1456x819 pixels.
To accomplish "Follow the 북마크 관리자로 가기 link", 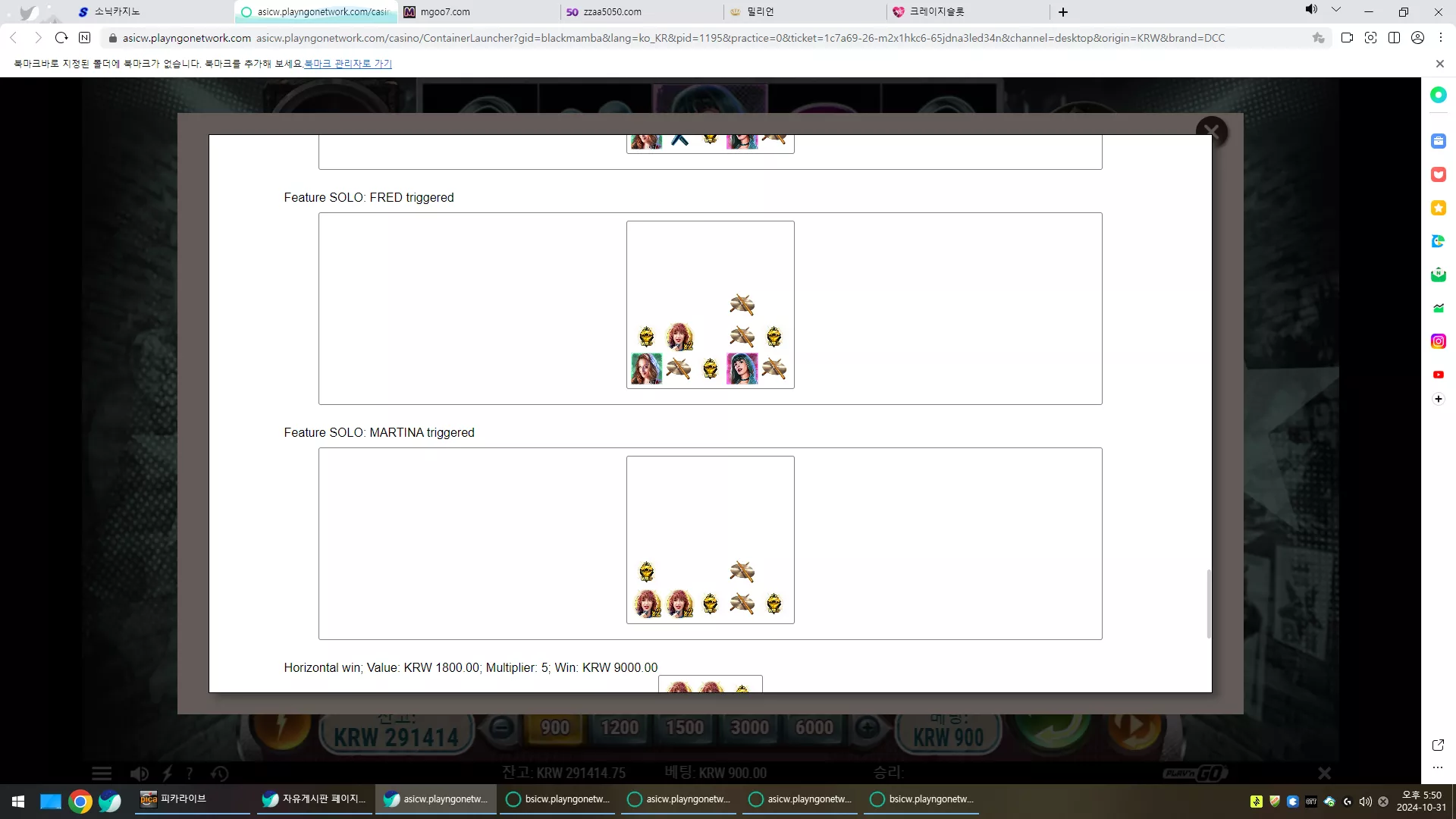I will 348,64.
